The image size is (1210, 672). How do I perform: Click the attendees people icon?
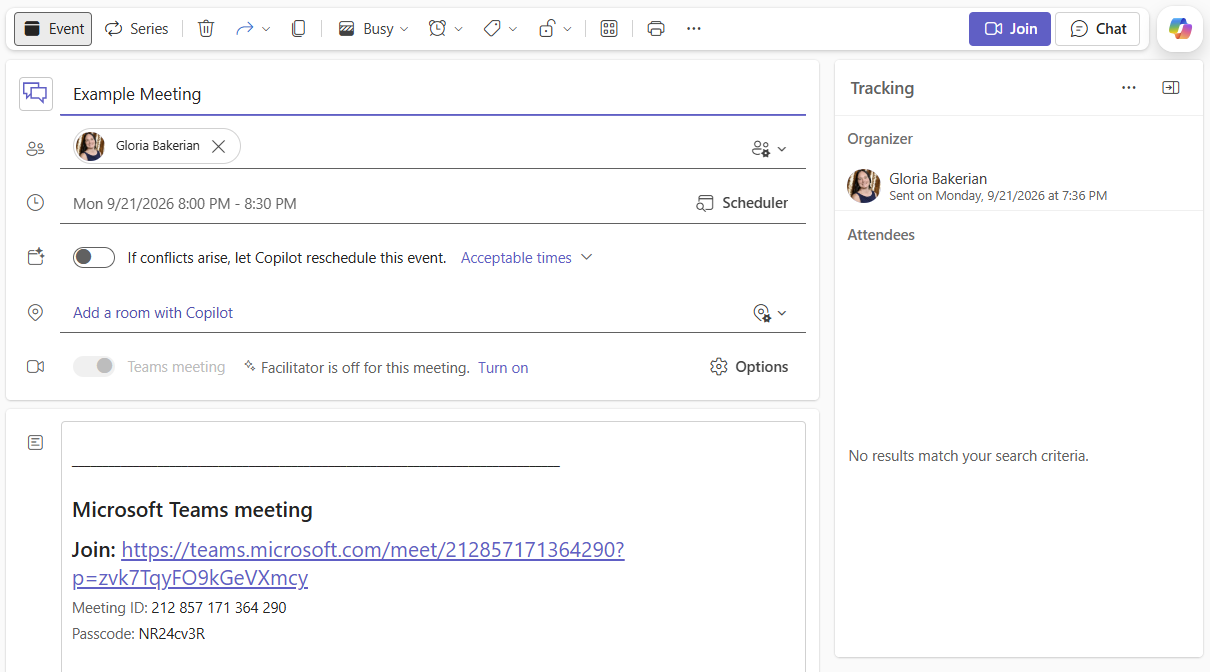[x=36, y=149]
